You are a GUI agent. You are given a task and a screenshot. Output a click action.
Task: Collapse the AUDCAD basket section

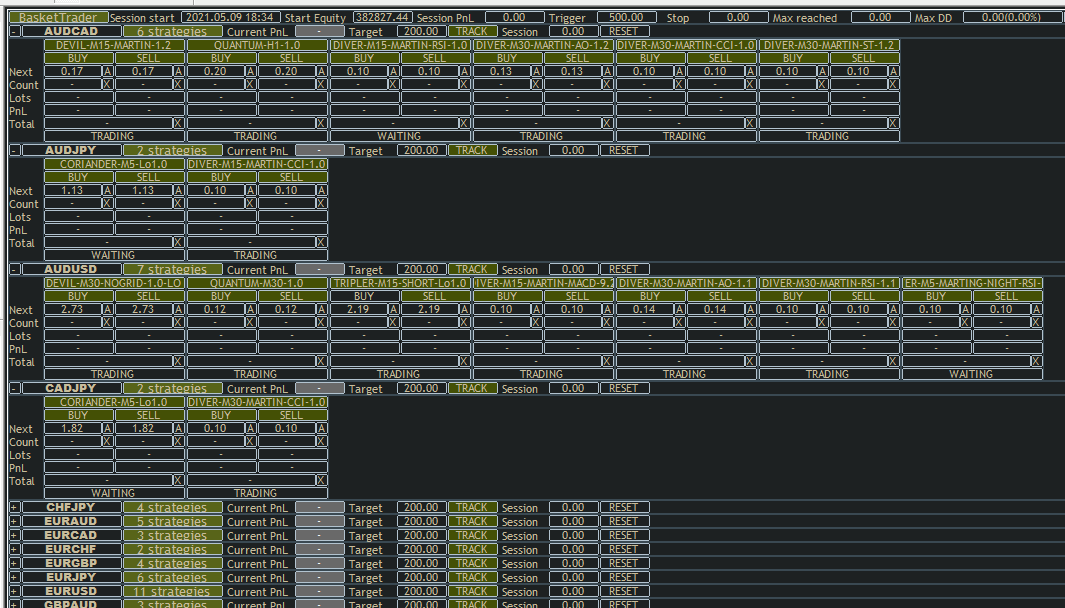(x=14, y=31)
